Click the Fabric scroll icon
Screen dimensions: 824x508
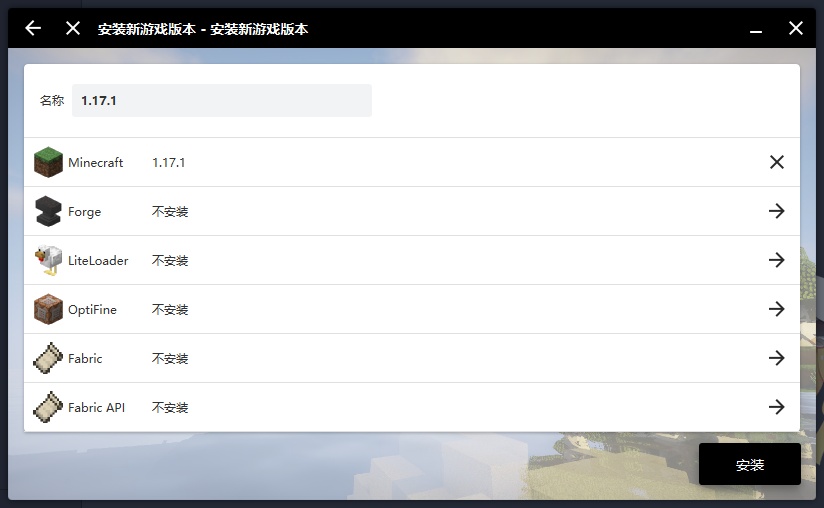point(48,358)
